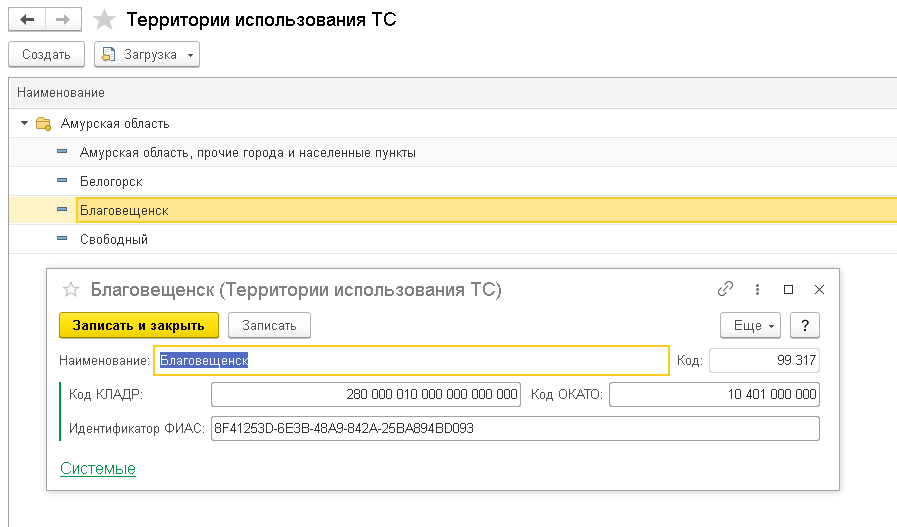
Task: Open the dialog's three-dot options menu
Action: pyautogui.click(x=757, y=289)
